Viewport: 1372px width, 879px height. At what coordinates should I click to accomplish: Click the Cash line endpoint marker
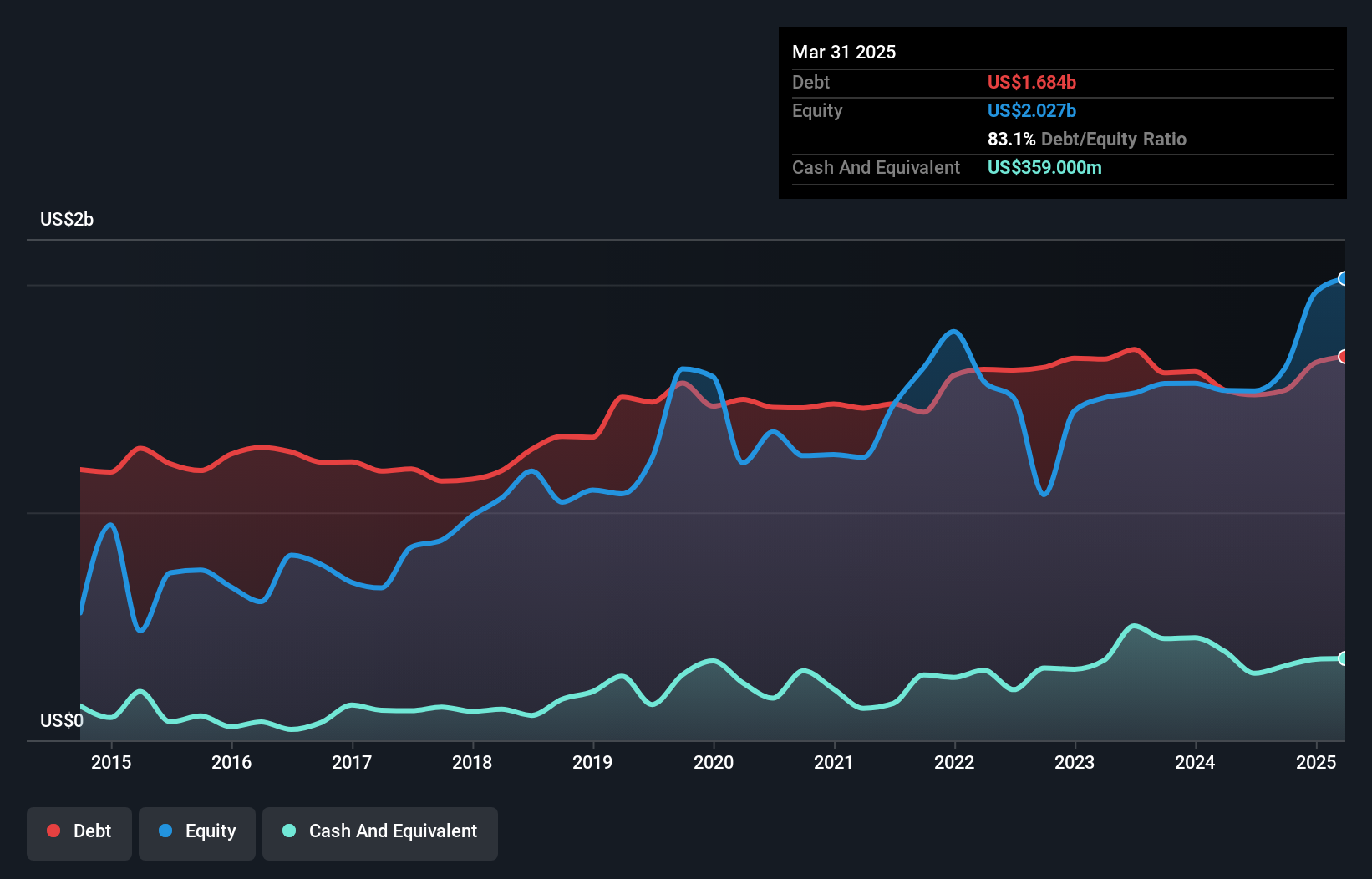(1344, 659)
